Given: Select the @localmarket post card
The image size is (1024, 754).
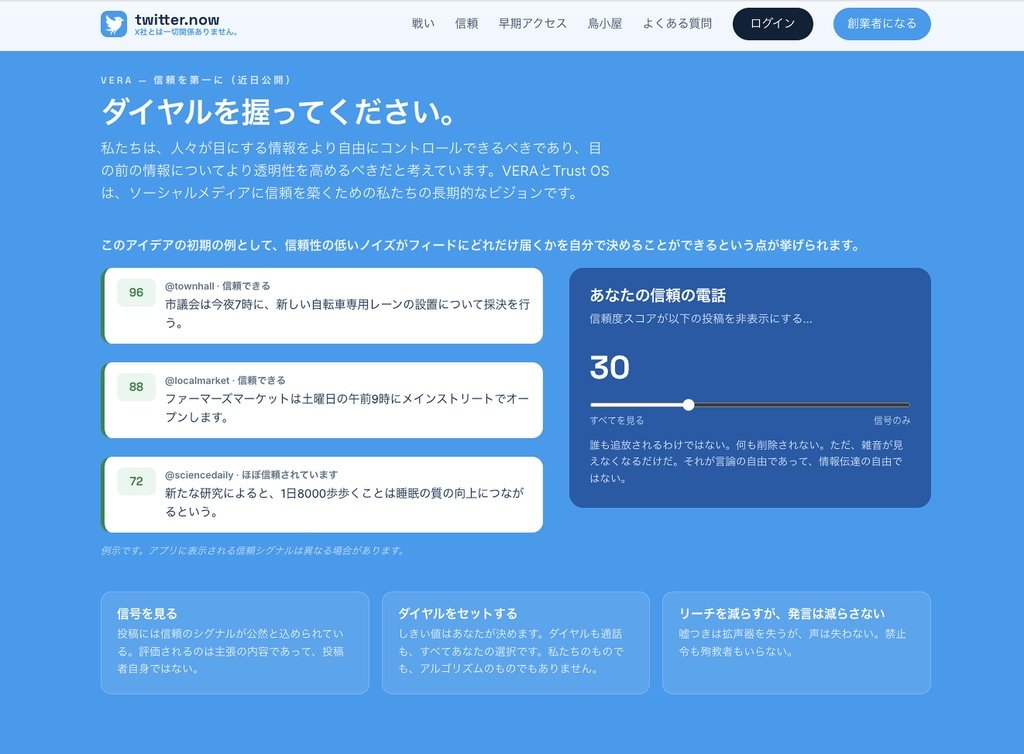Looking at the screenshot, I should 323,400.
